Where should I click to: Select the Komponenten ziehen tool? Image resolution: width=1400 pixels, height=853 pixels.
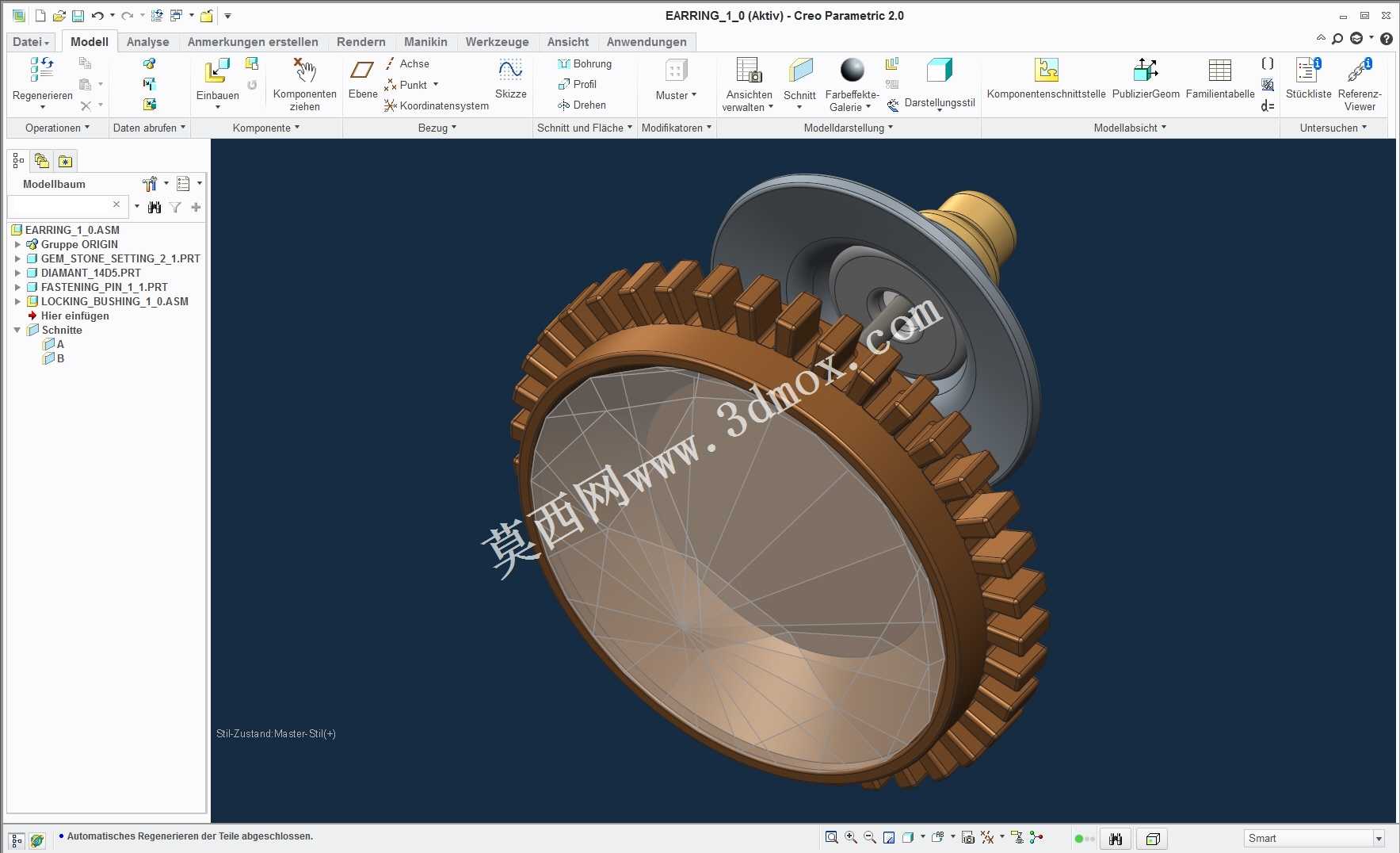point(305,82)
